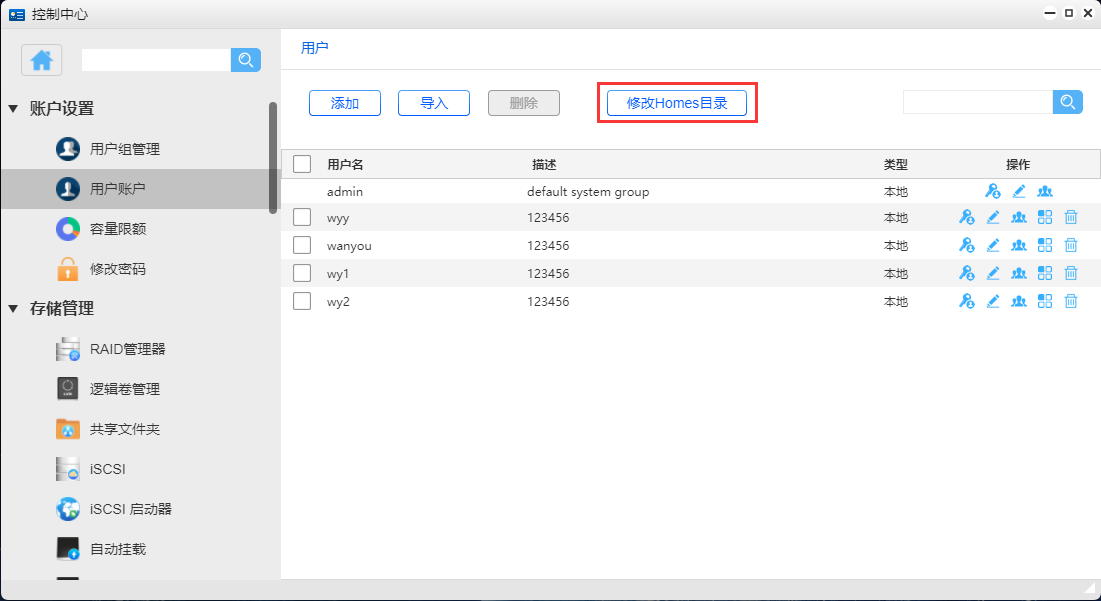Check the box for user wyy
The image size is (1101, 601).
coord(302,218)
